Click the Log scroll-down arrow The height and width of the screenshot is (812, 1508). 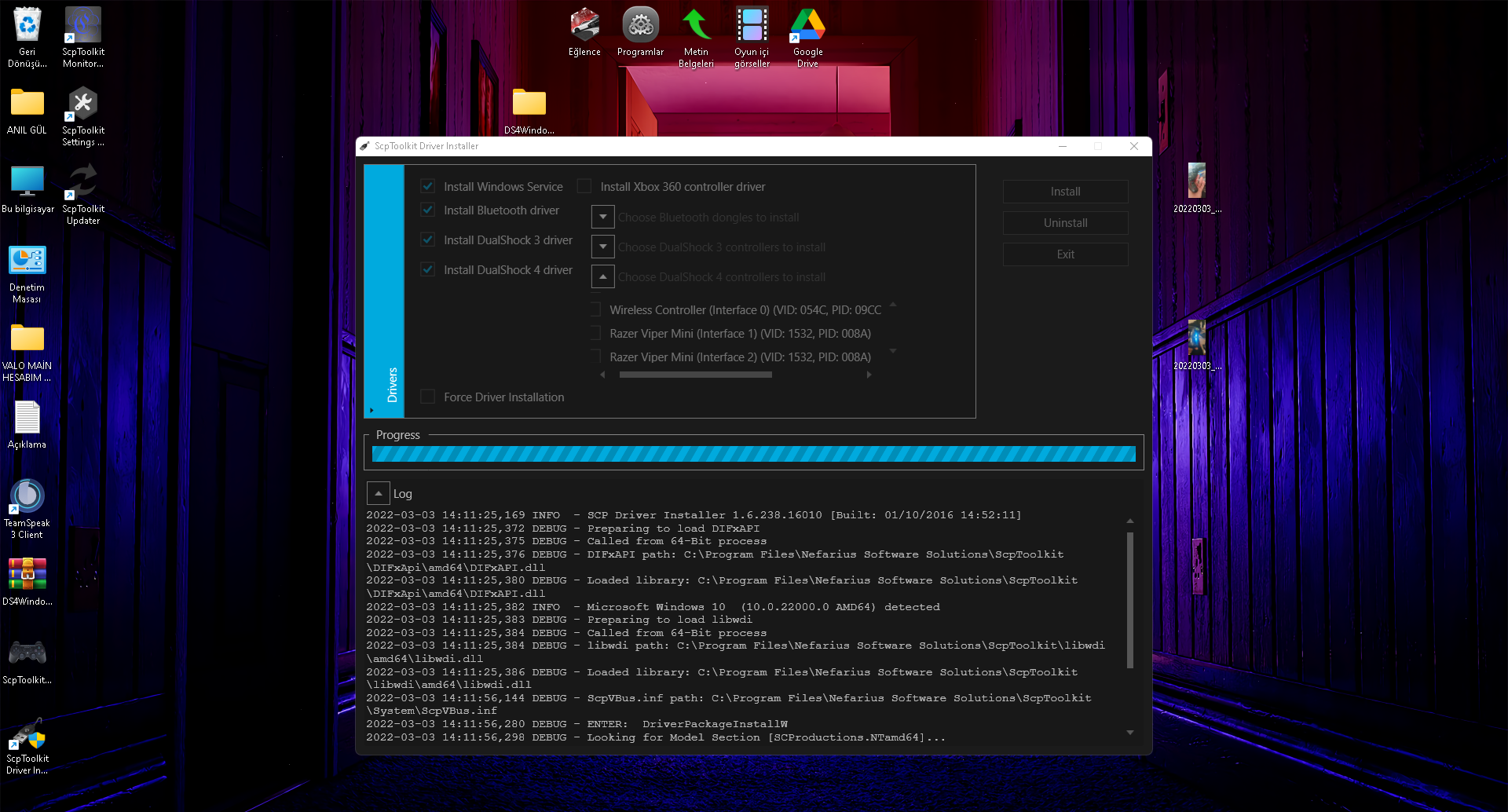(x=1130, y=733)
